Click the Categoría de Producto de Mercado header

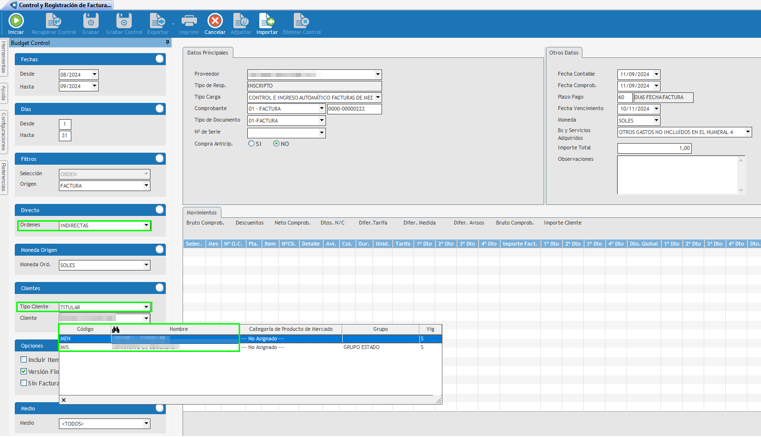(x=291, y=329)
